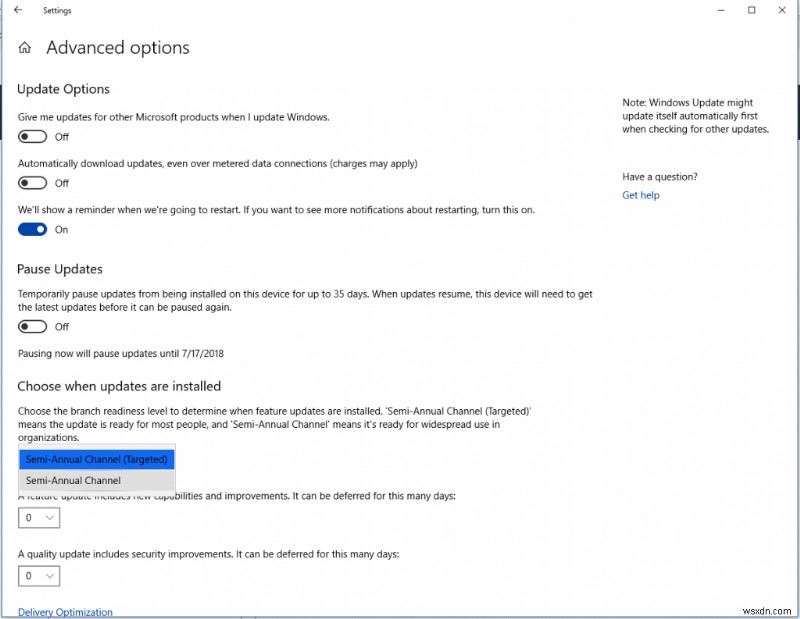The image size is (800, 619).
Task: Open the feature update deferral days dropdown
Action: (x=38, y=517)
